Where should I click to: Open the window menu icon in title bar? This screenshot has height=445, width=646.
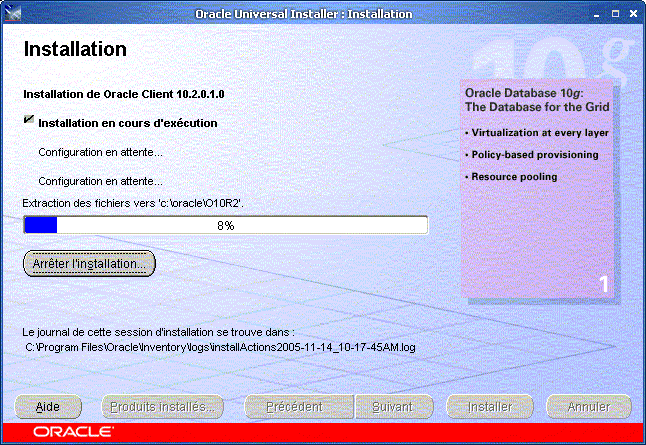coord(12,13)
